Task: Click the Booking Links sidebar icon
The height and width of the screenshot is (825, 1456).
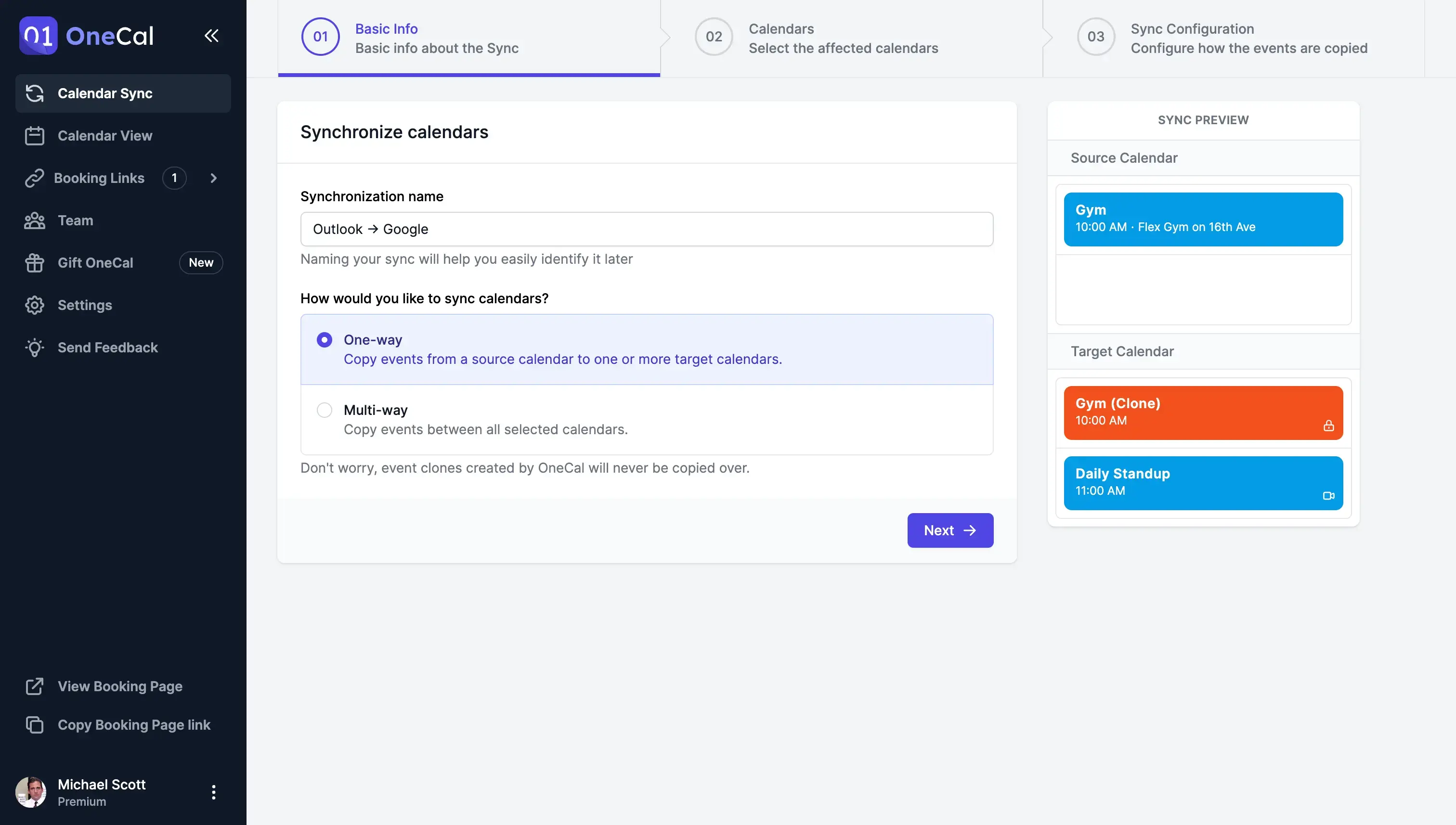Action: click(35, 179)
